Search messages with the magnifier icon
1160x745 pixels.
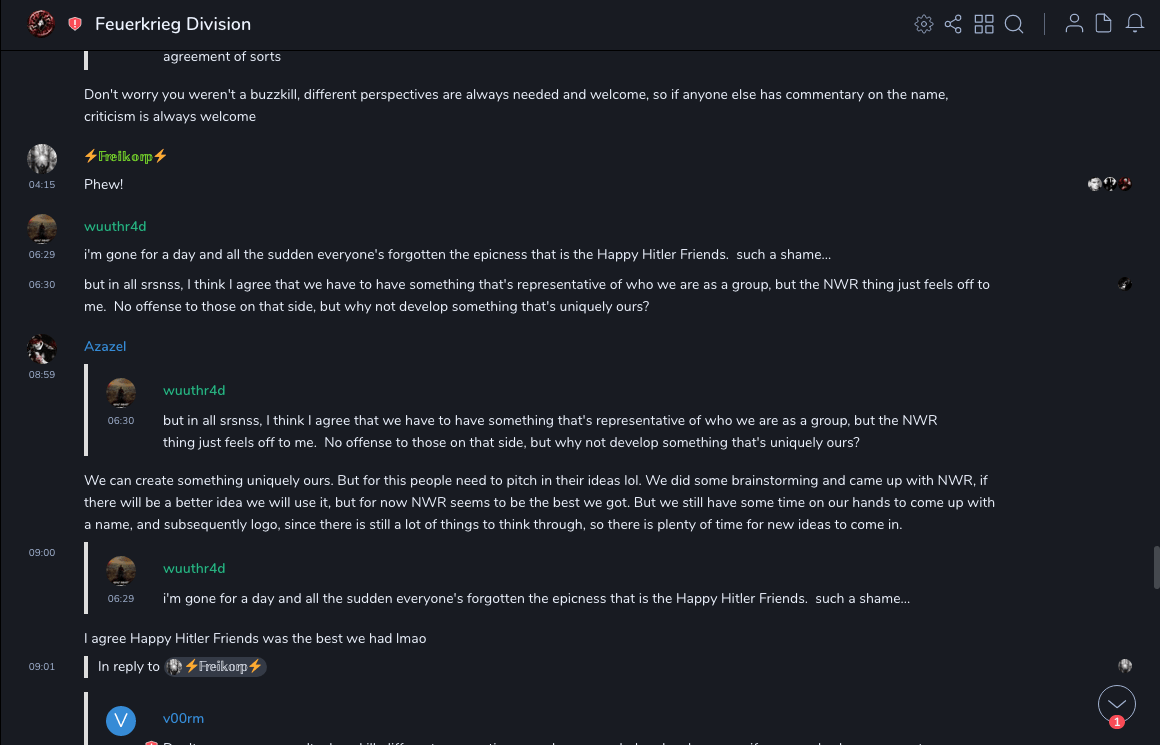tap(1014, 24)
